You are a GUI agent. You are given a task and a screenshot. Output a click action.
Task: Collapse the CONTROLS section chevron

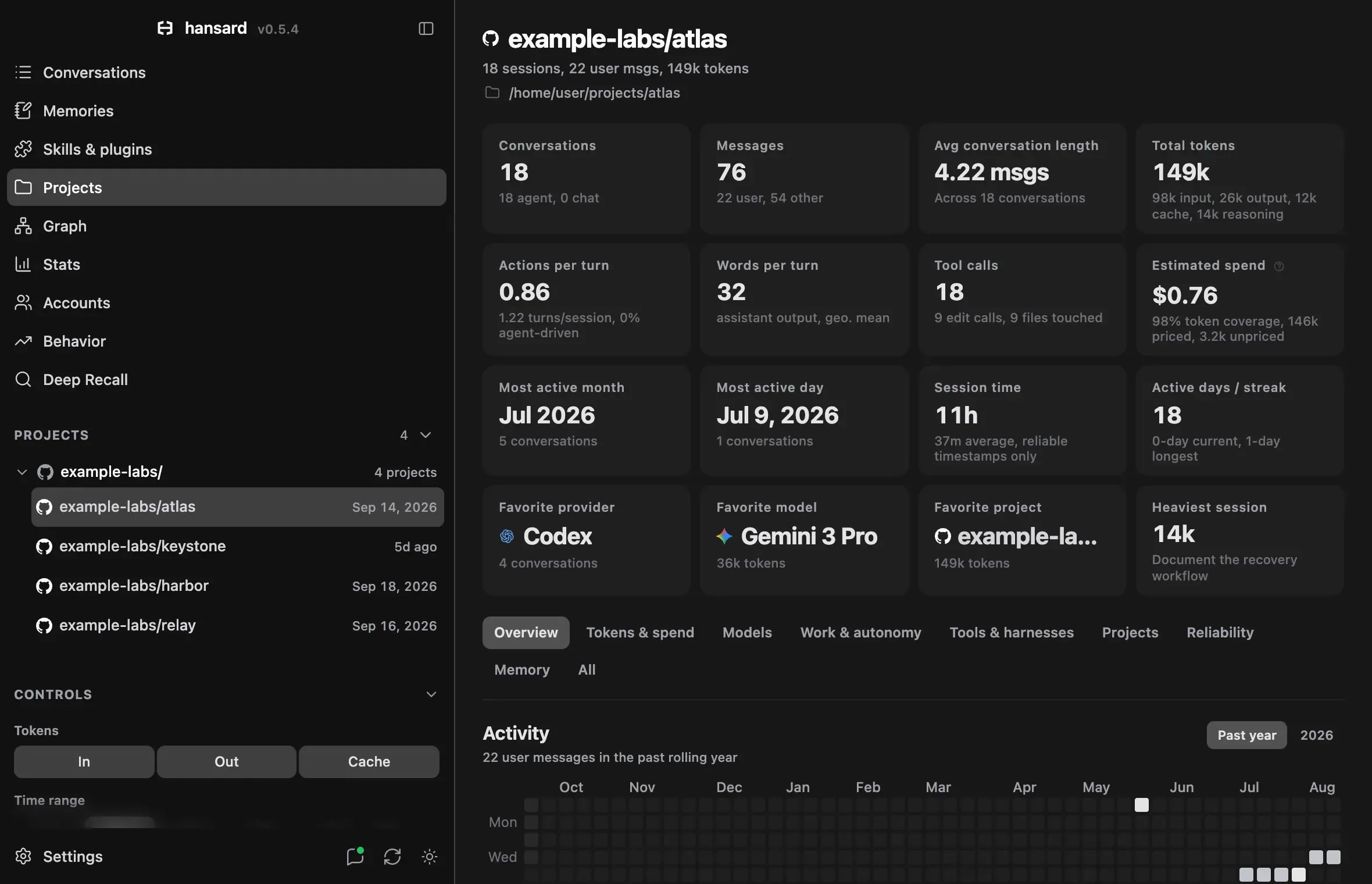(431, 694)
